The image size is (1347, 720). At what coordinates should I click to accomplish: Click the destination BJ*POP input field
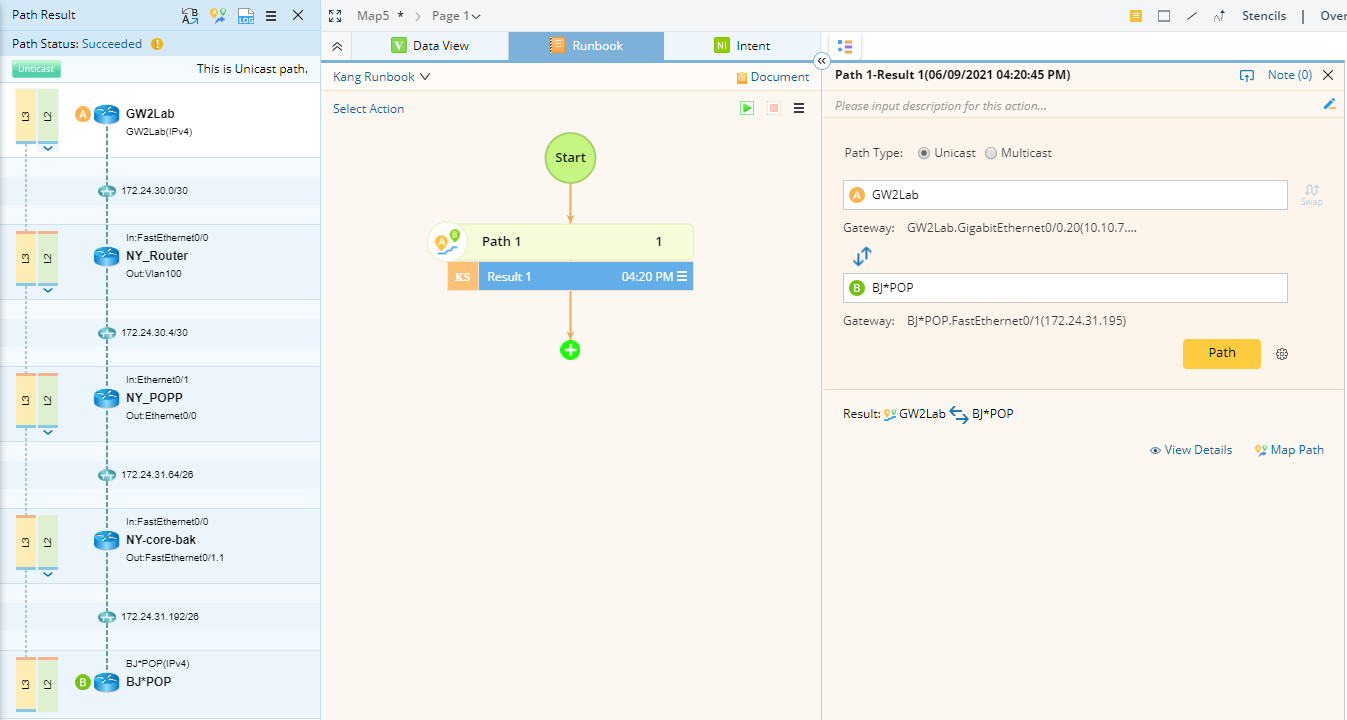[1065, 288]
